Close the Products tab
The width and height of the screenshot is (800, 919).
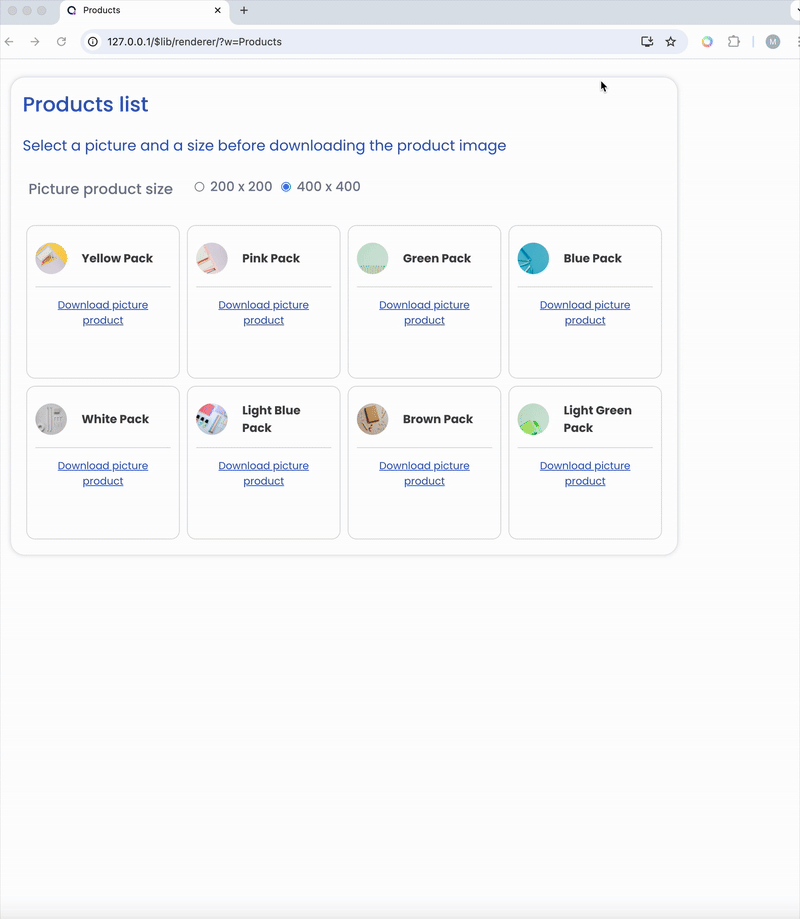(218, 10)
